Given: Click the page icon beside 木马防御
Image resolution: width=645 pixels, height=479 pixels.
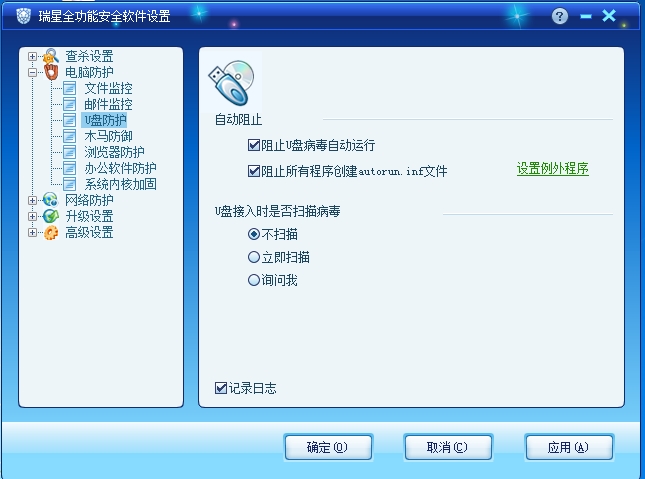Looking at the screenshot, I should coord(69,136).
